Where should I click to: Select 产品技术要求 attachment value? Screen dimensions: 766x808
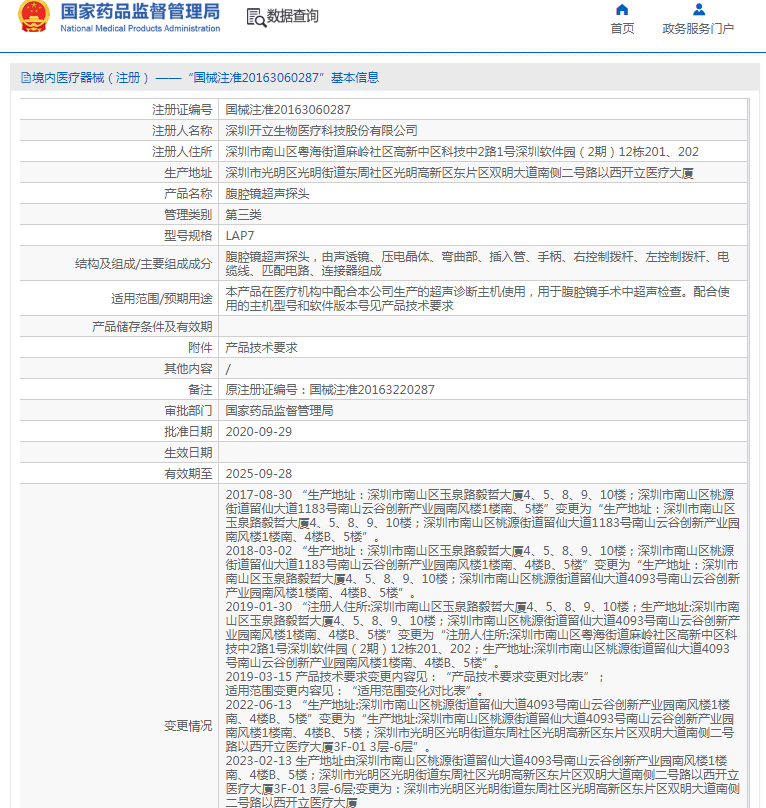261,348
